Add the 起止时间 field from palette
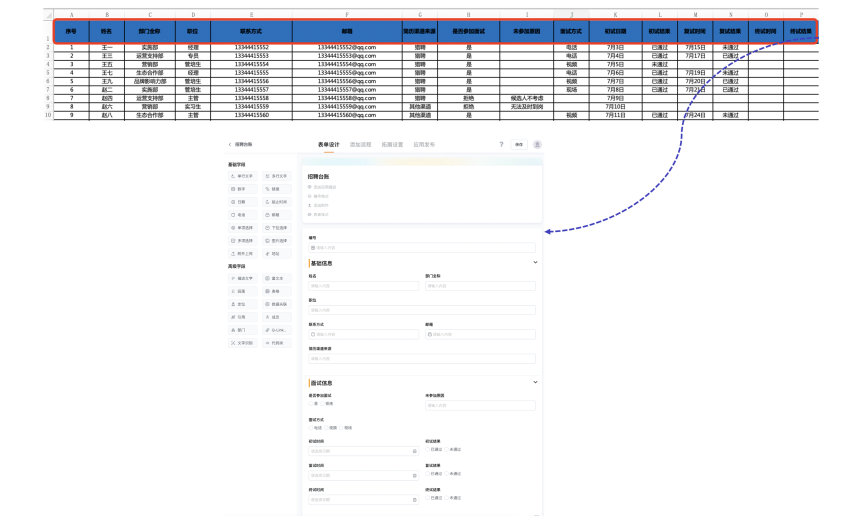The image size is (863, 516). [277, 202]
